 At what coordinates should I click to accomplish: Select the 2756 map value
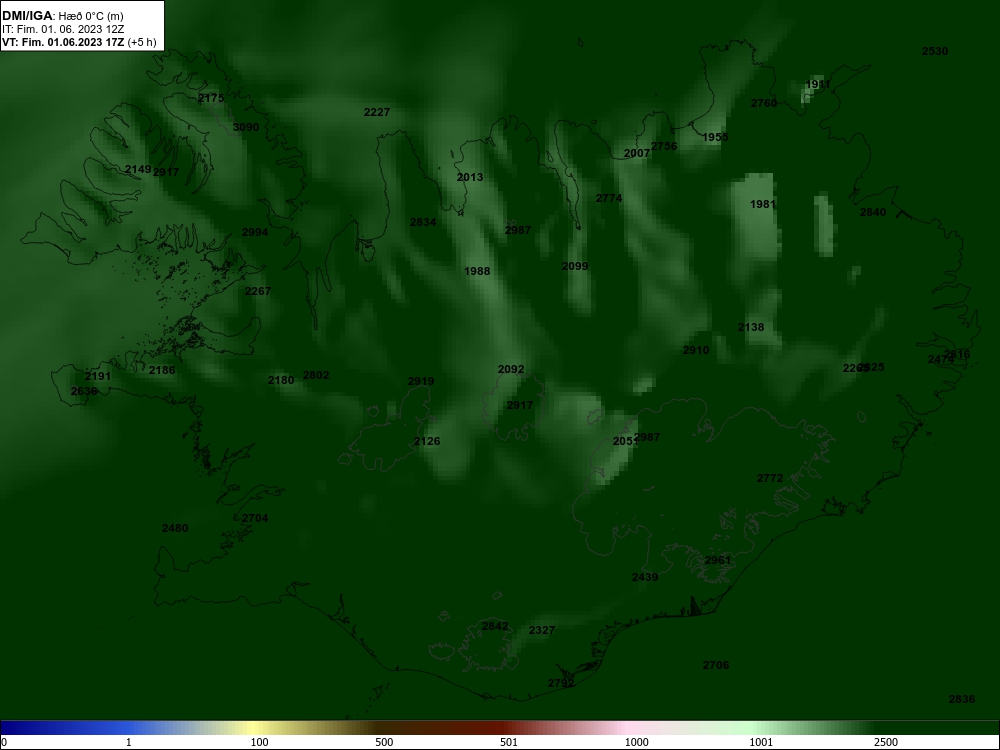pyautogui.click(x=664, y=146)
